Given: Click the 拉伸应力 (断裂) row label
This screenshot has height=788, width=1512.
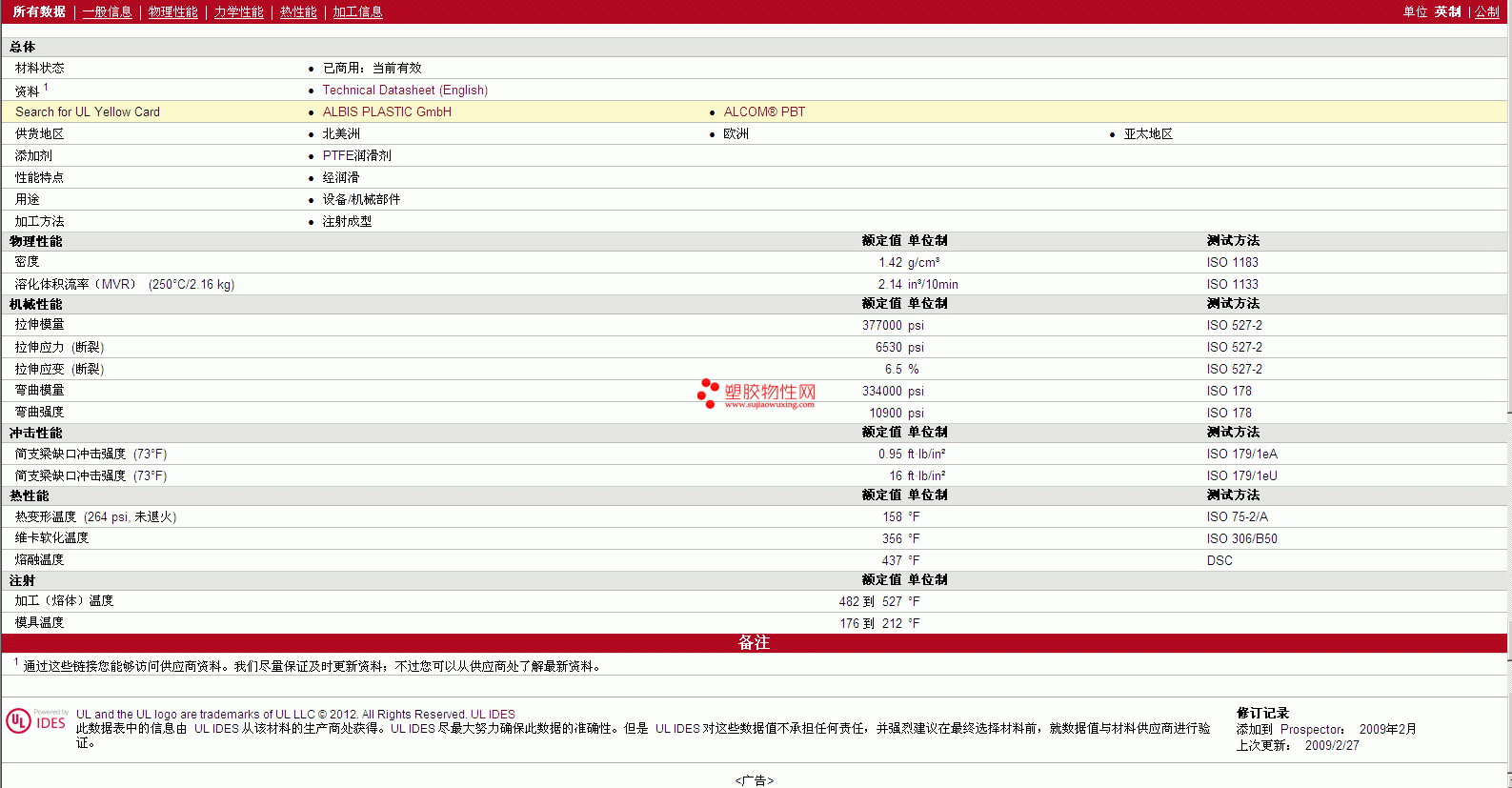Looking at the screenshot, I should 59,347.
